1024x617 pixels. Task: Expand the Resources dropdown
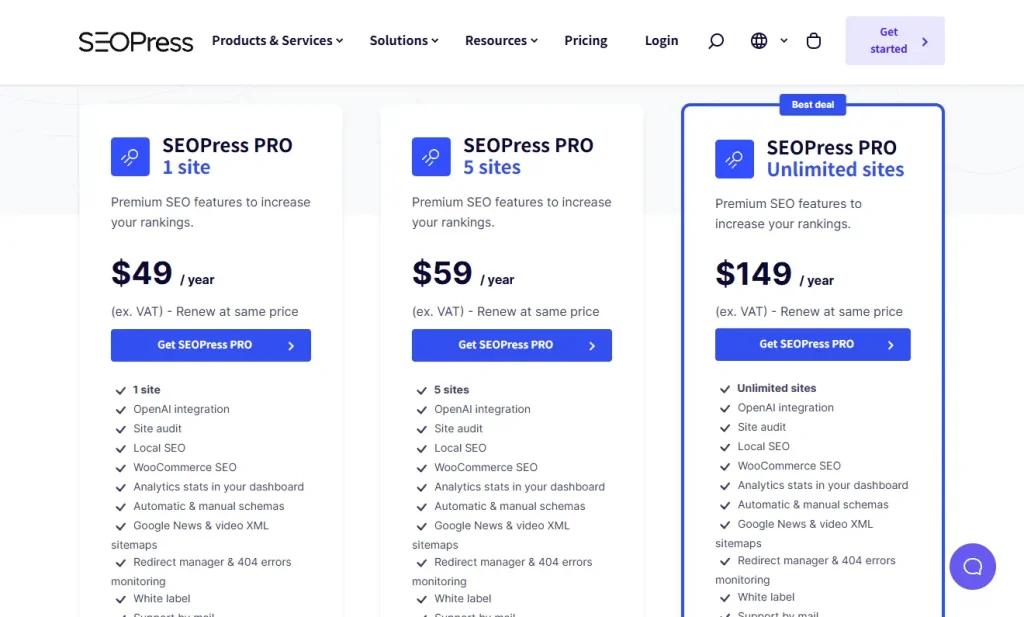pyautogui.click(x=501, y=41)
